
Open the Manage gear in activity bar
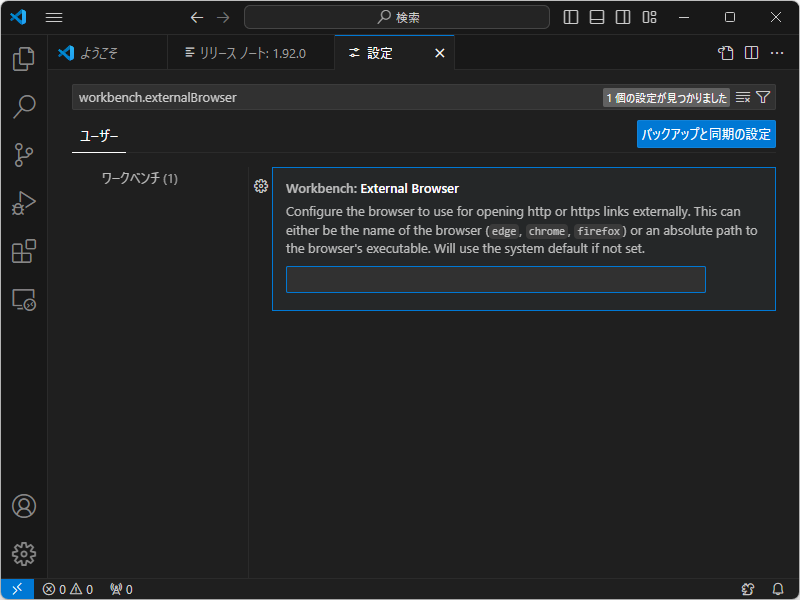(23, 554)
